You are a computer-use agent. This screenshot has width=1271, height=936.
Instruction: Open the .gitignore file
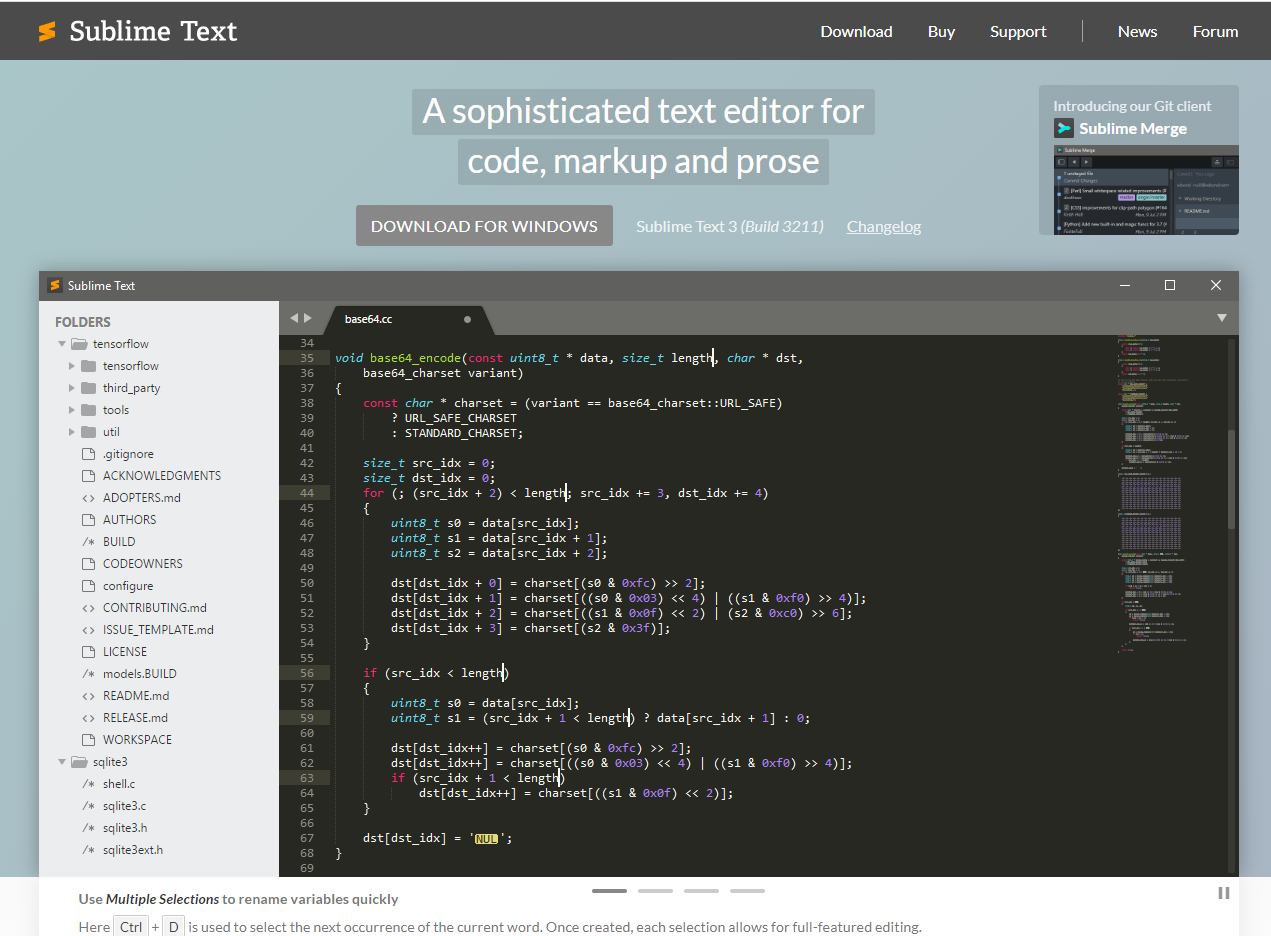[128, 454]
